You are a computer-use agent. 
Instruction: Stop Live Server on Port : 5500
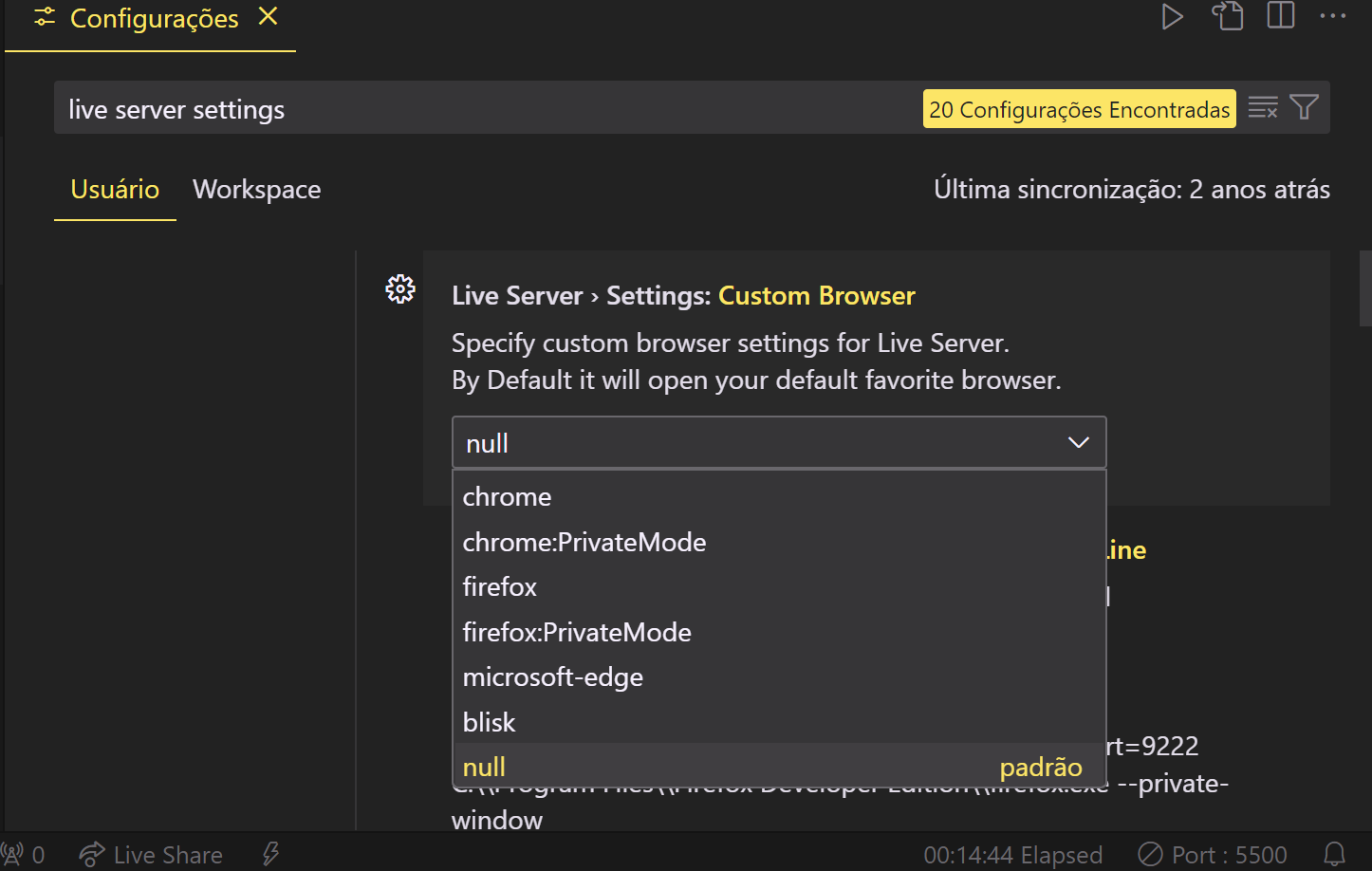[1213, 855]
